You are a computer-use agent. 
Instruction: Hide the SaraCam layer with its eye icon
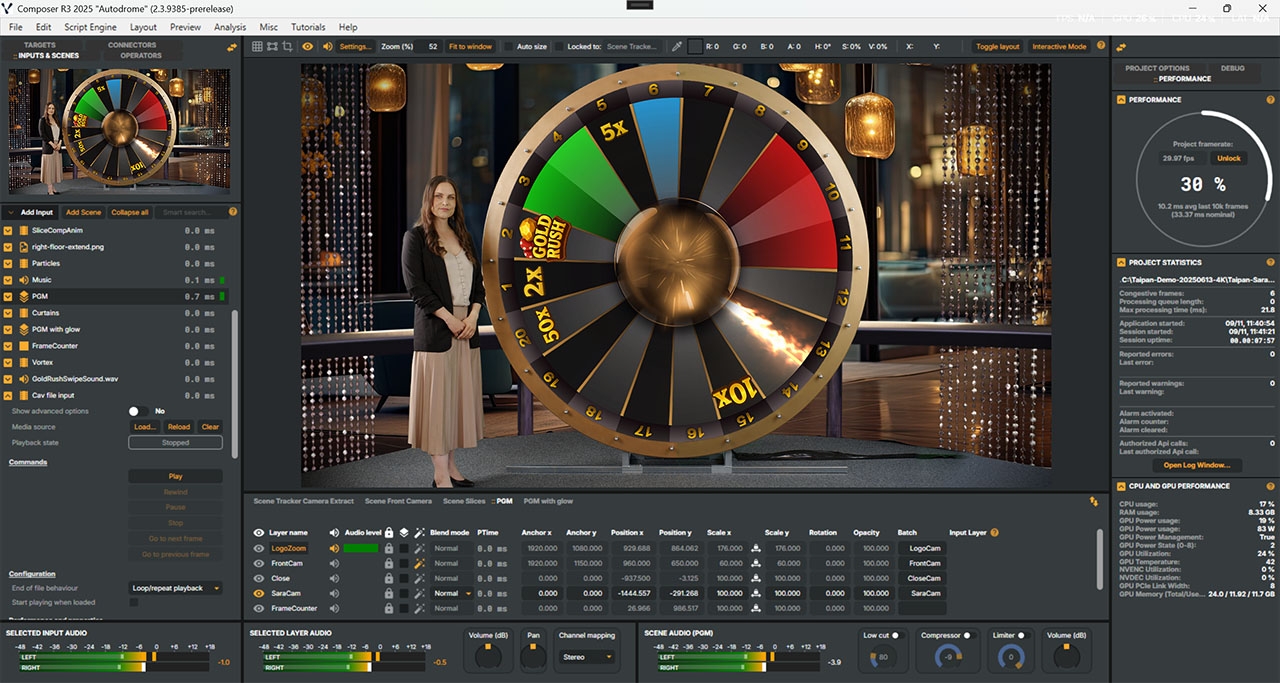[259, 593]
